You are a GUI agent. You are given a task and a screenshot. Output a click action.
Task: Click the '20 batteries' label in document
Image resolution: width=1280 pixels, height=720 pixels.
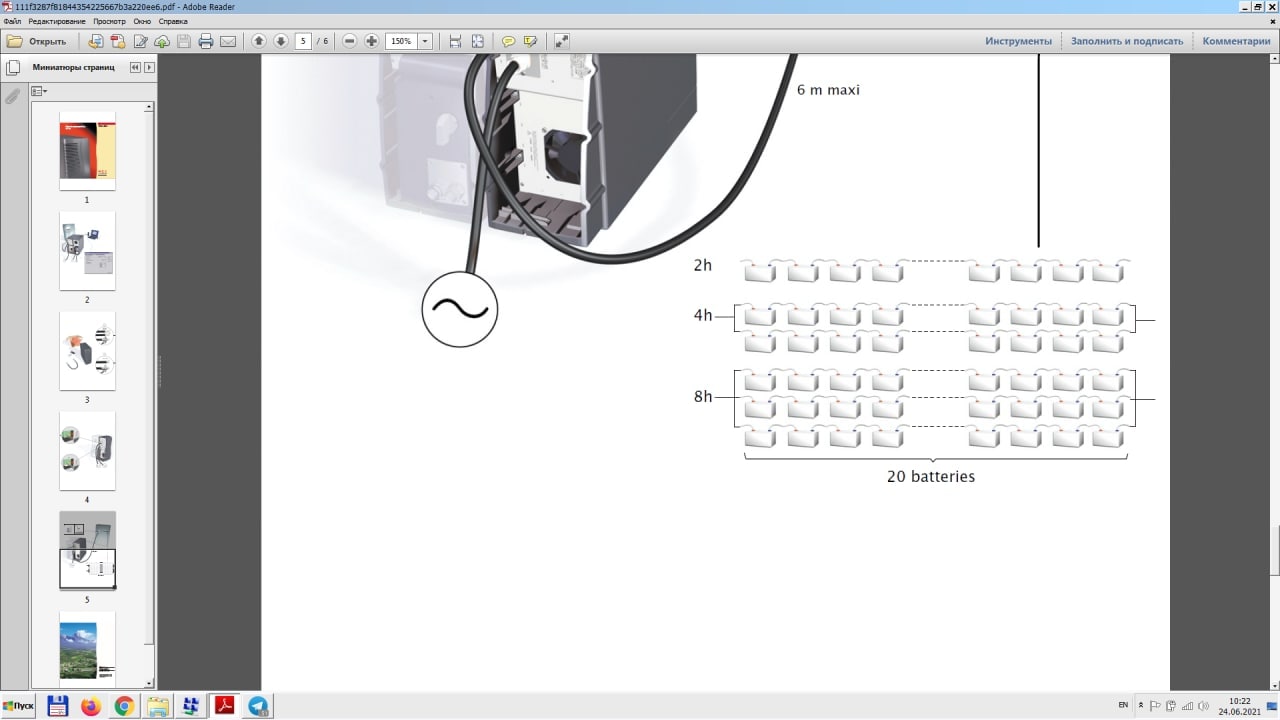point(931,477)
